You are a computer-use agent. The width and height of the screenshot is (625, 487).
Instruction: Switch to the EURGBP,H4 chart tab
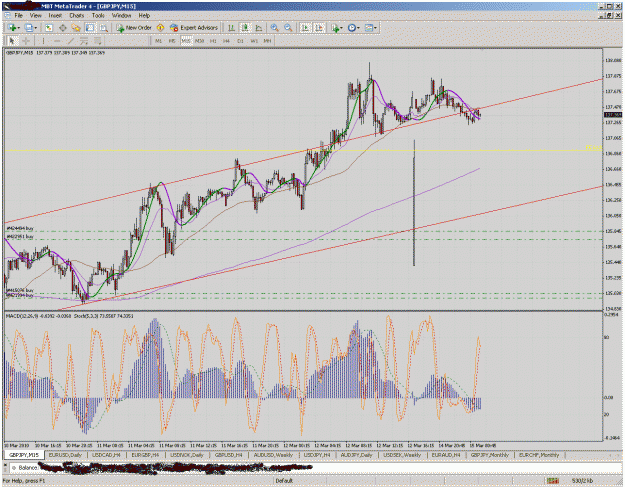145,455
